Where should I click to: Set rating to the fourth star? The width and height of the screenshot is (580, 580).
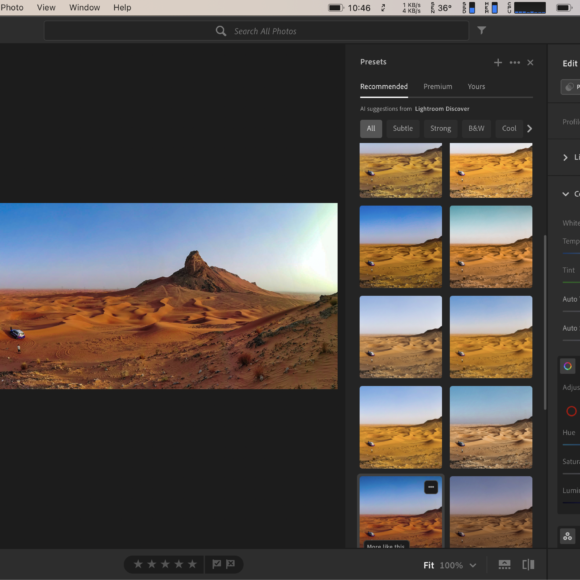179,564
